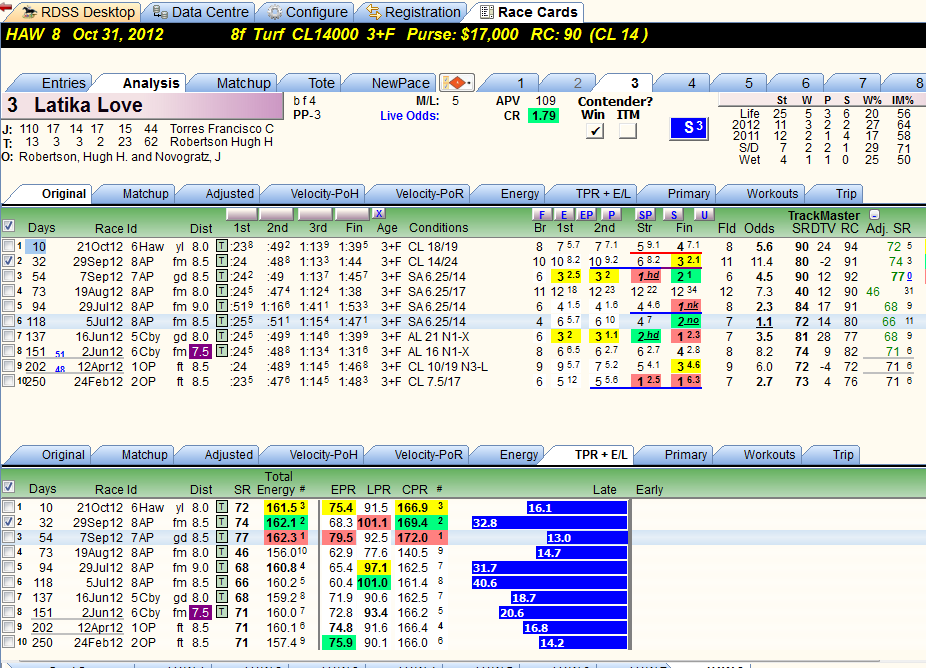The height and width of the screenshot is (668, 926).
Task: Uncheck the Win contender checkbox
Action: coord(595,131)
